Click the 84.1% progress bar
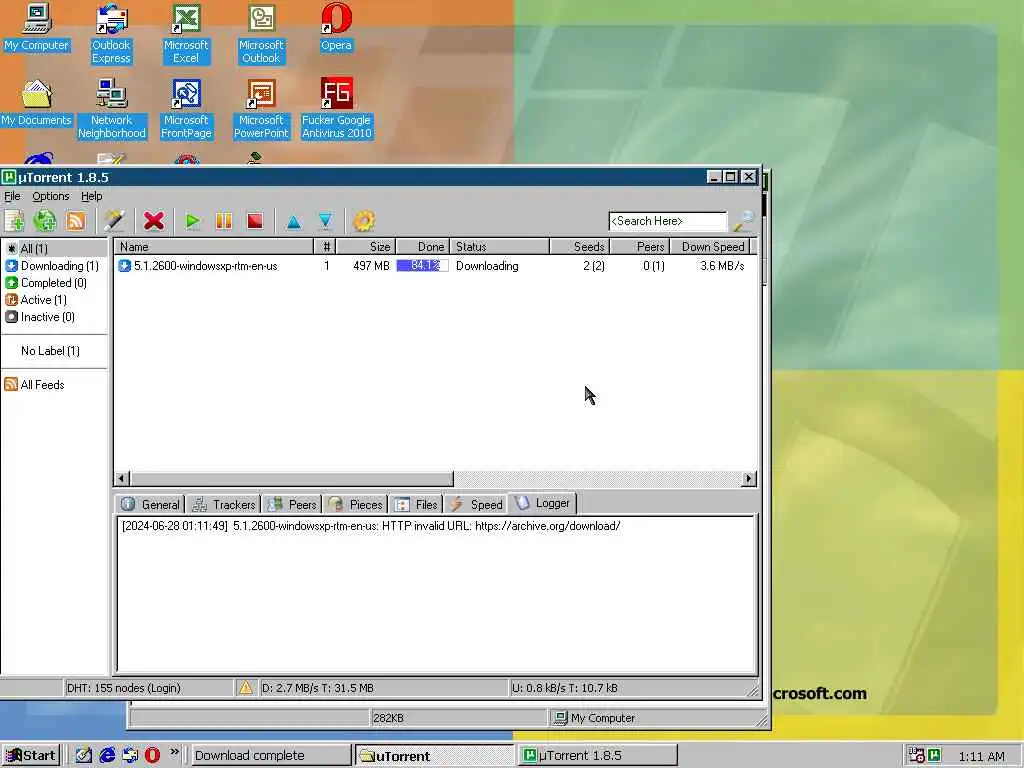The image size is (1024, 768). click(423, 266)
